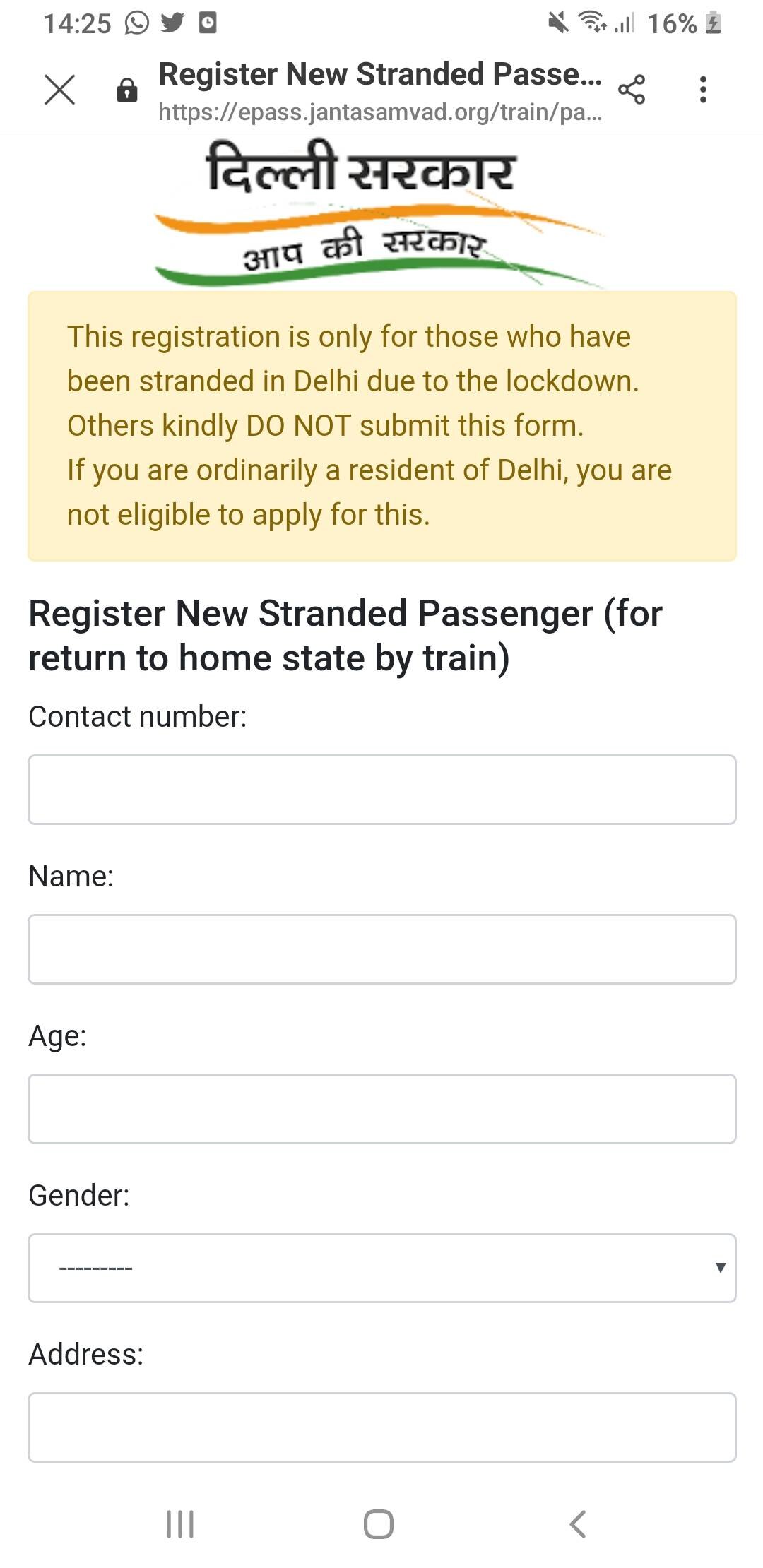Tap the share icon in toolbar

click(631, 90)
